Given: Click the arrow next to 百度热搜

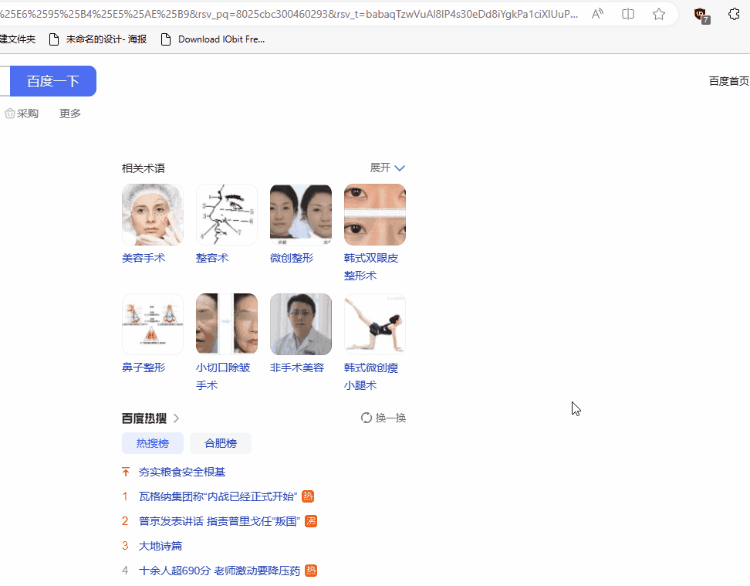Looking at the screenshot, I should coord(176,418).
